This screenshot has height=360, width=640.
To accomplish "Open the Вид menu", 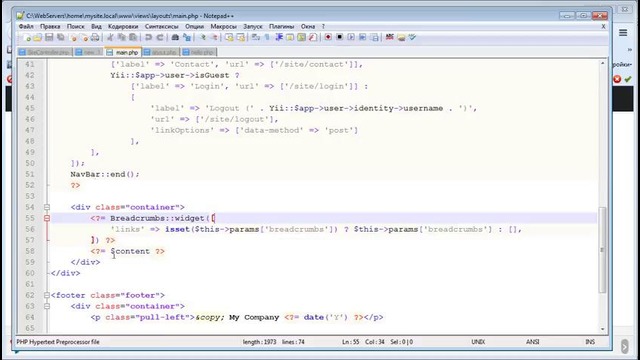I will [96, 27].
